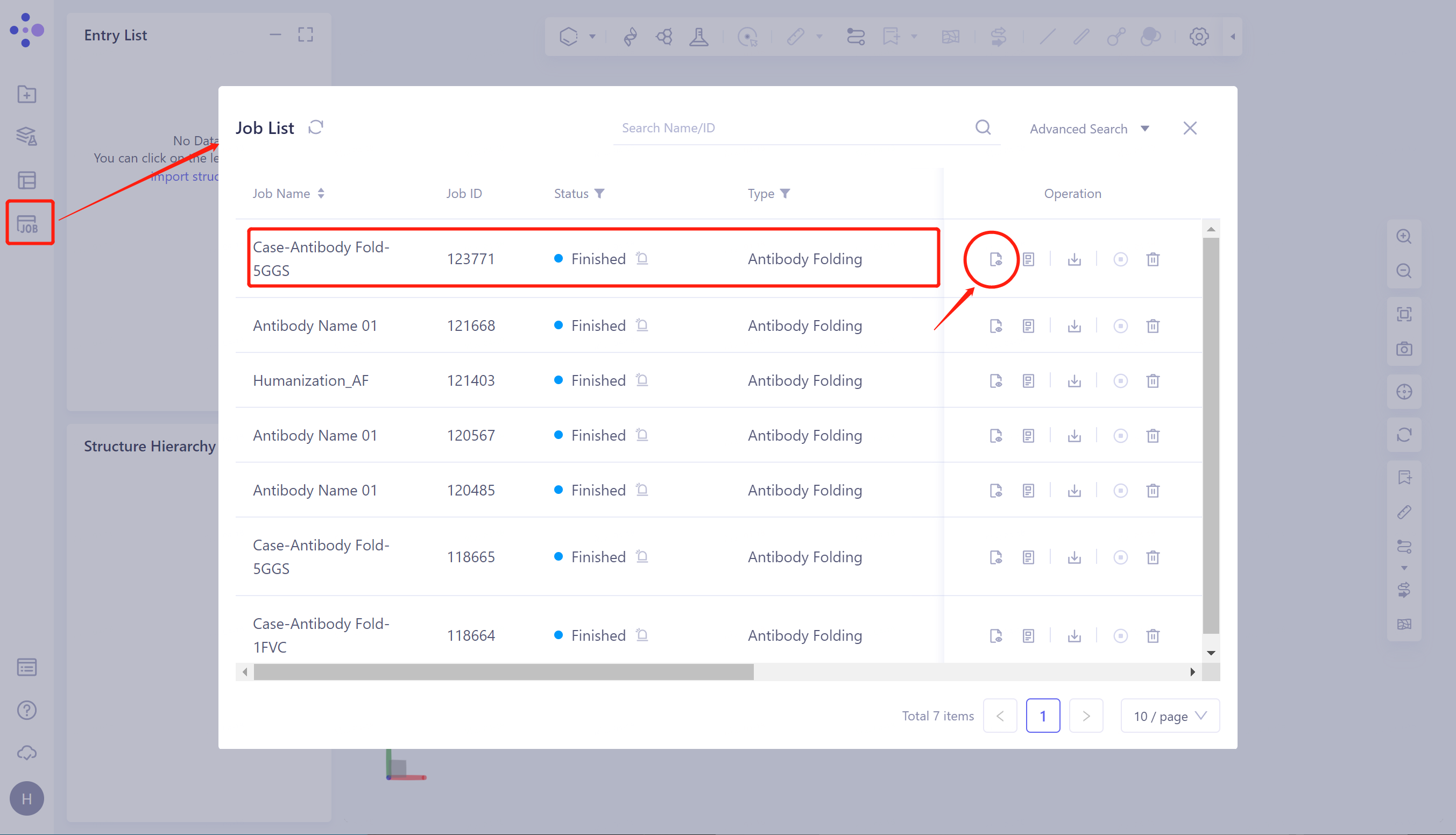Open the Status column filter

coord(599,194)
